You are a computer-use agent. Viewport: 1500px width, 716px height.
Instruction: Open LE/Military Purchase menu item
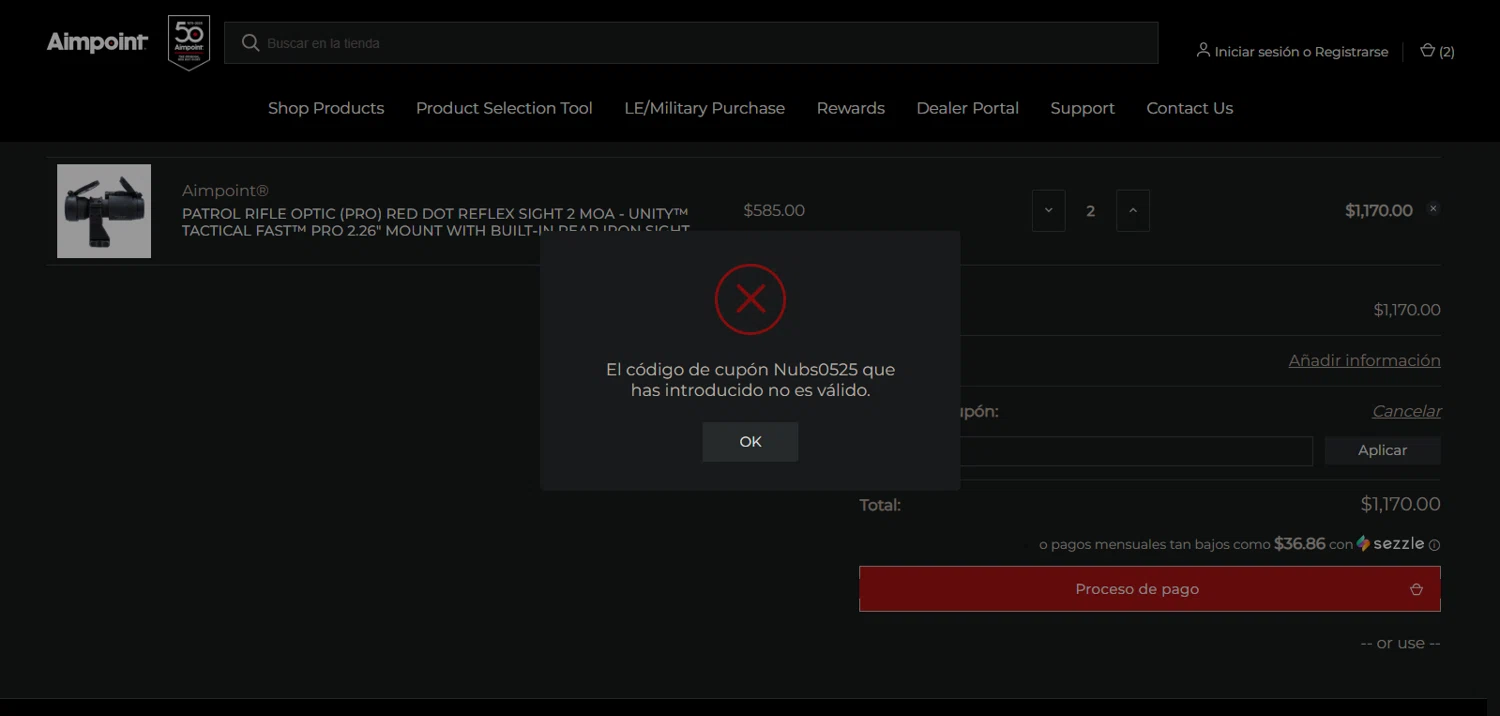(x=704, y=108)
